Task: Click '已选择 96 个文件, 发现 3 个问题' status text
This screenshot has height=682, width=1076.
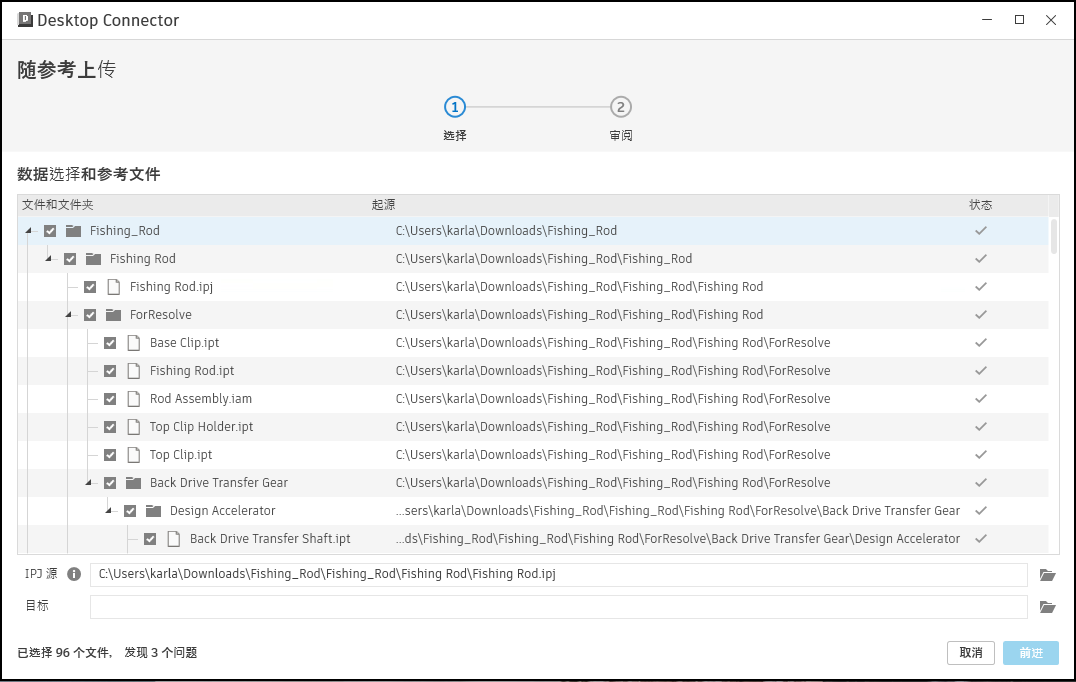Action: coord(107,652)
